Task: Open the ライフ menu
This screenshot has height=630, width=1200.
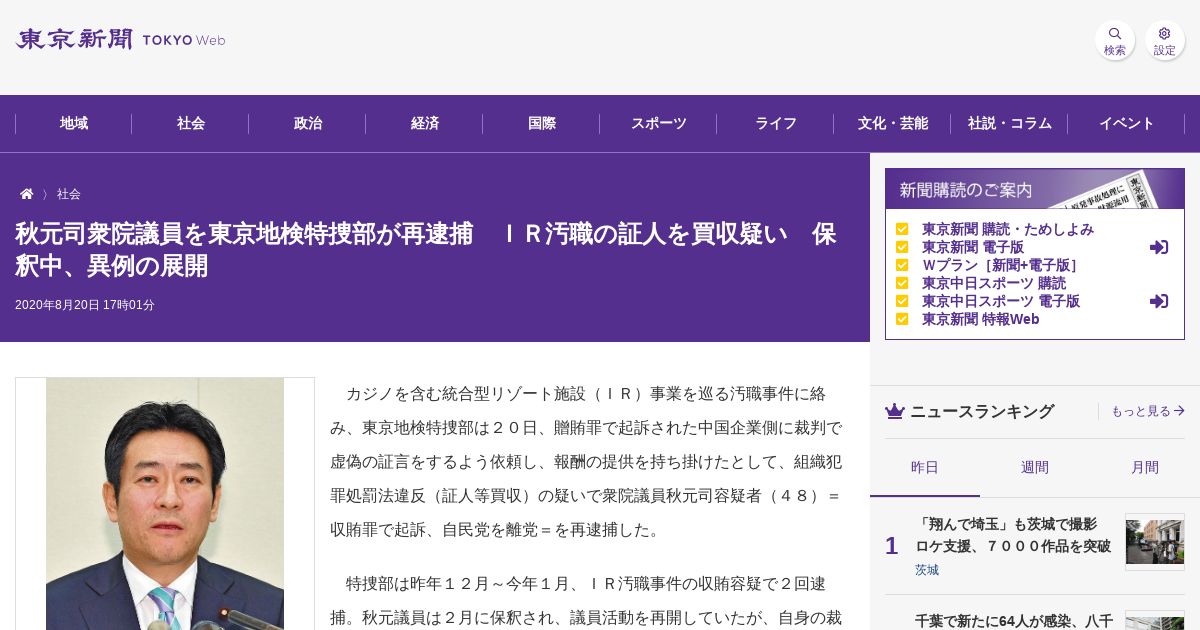Action: click(776, 124)
